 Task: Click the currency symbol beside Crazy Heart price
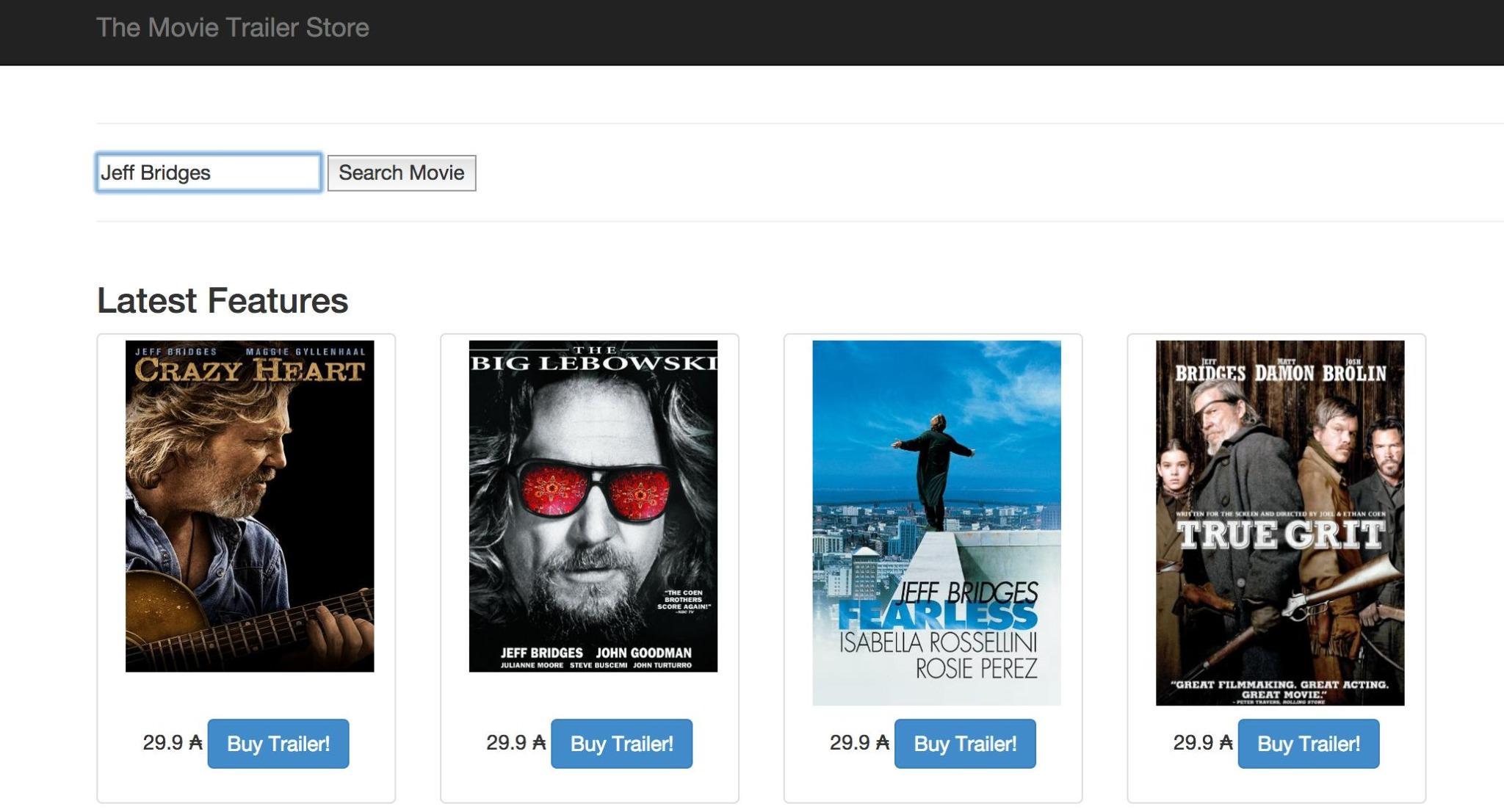coord(195,743)
